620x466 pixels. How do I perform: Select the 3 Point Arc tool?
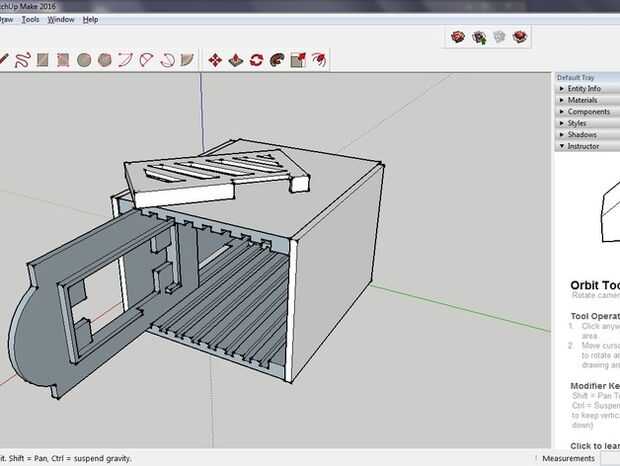point(167,60)
